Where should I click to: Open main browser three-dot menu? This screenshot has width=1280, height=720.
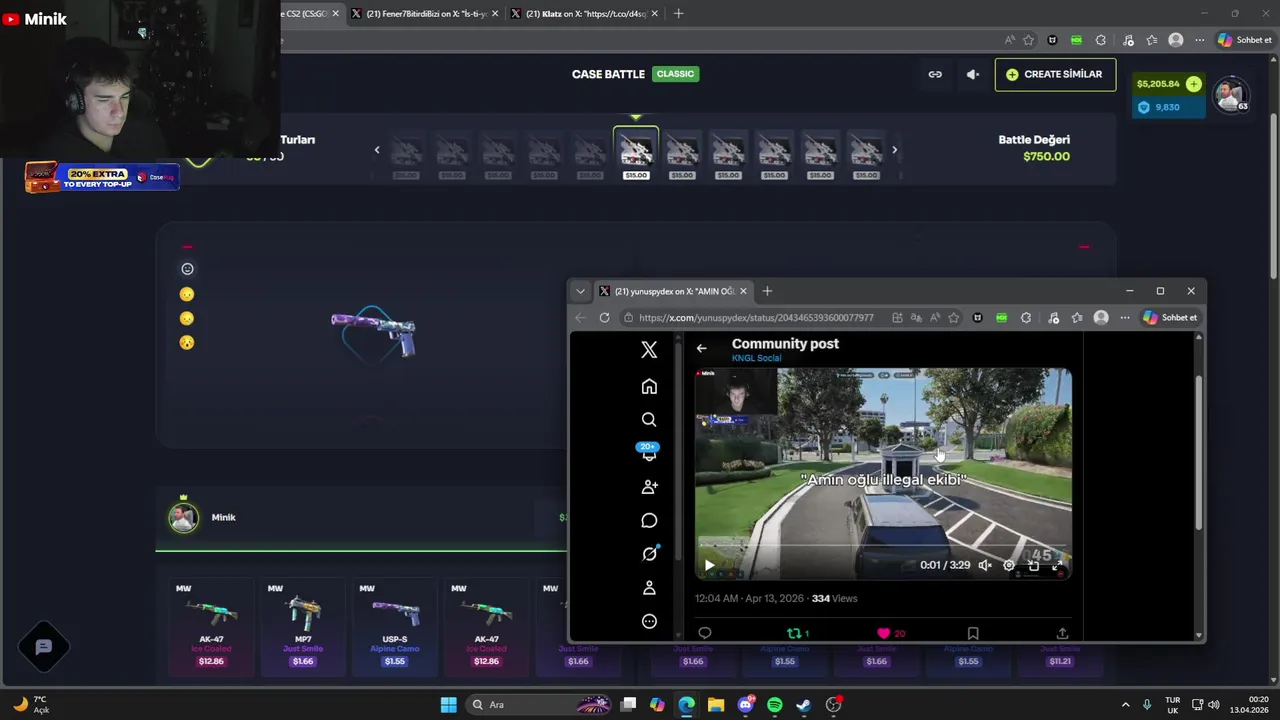[1199, 40]
